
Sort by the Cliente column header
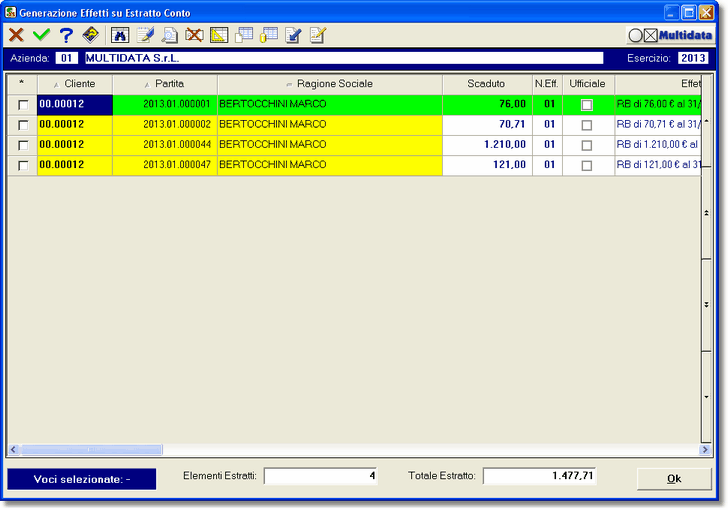75,84
